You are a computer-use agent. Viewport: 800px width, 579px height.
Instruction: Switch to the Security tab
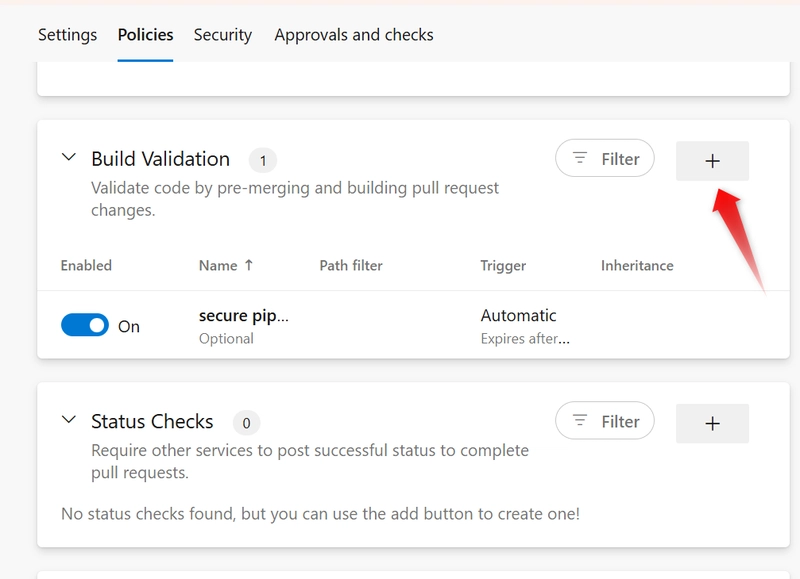[x=222, y=35]
